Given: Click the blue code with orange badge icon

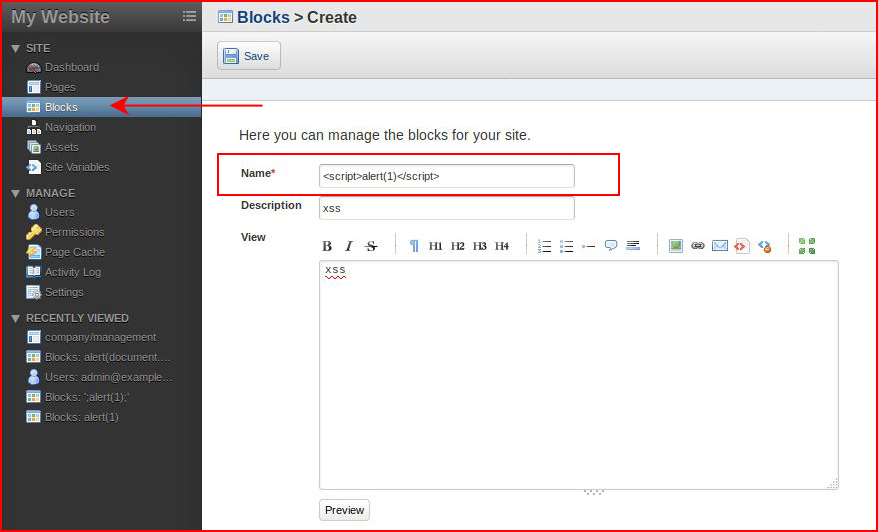Looking at the screenshot, I should tap(764, 246).
